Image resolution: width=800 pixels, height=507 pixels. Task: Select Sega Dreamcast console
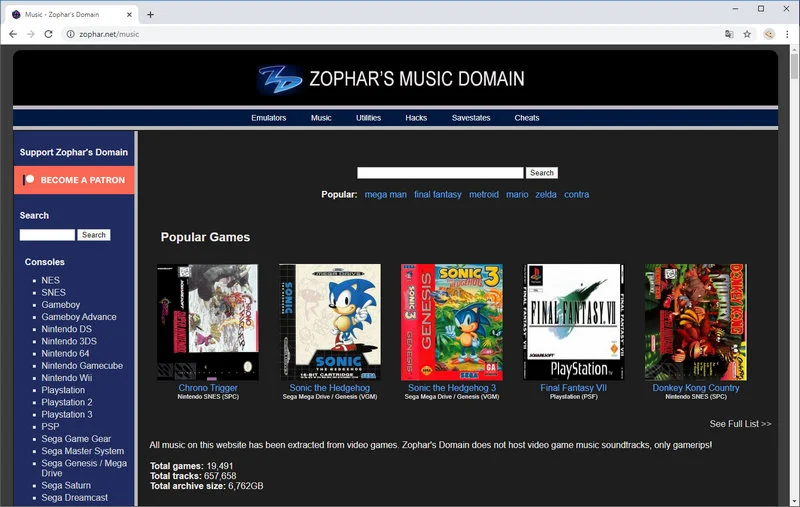(x=74, y=498)
